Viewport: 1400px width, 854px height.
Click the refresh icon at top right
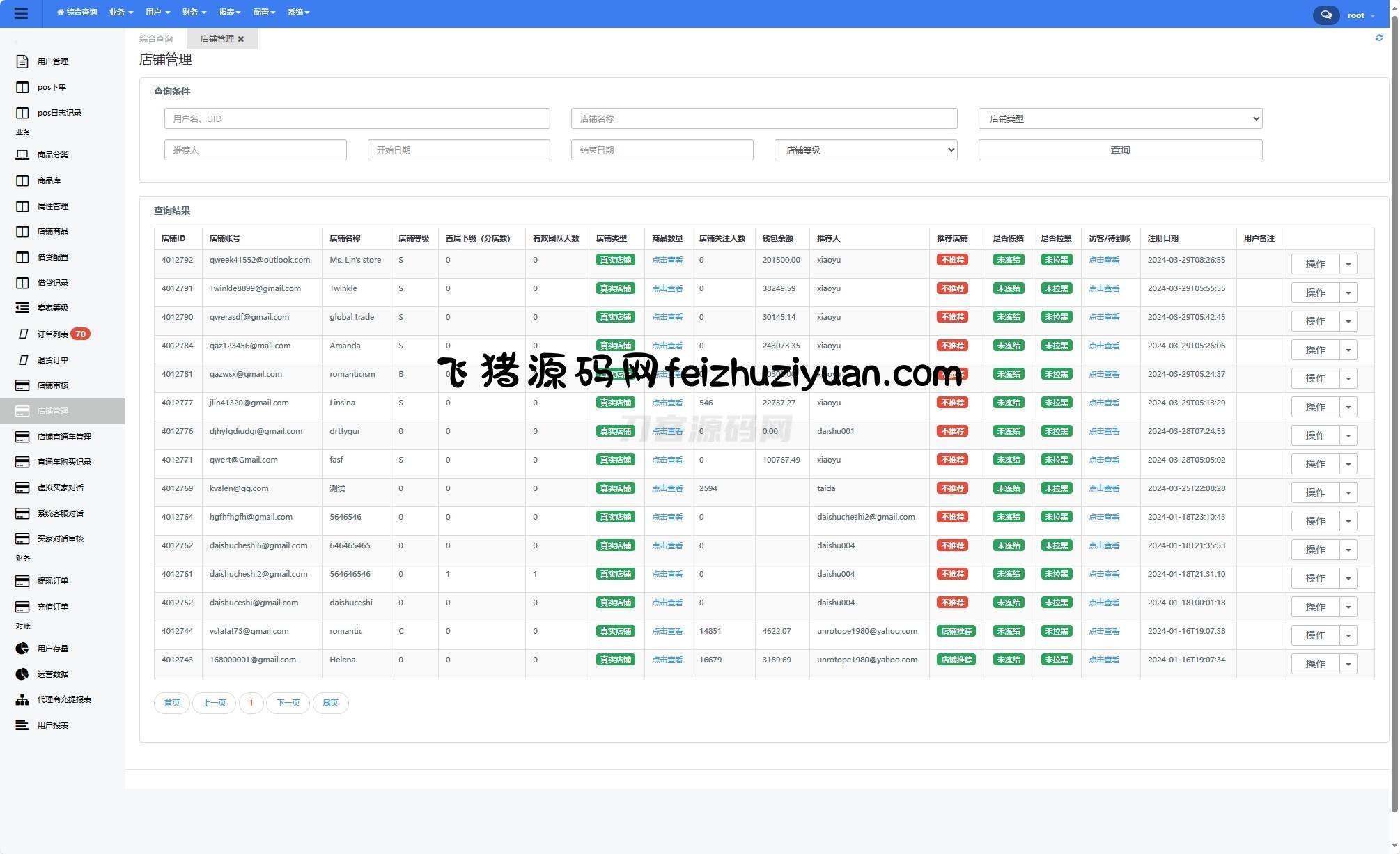click(1378, 38)
